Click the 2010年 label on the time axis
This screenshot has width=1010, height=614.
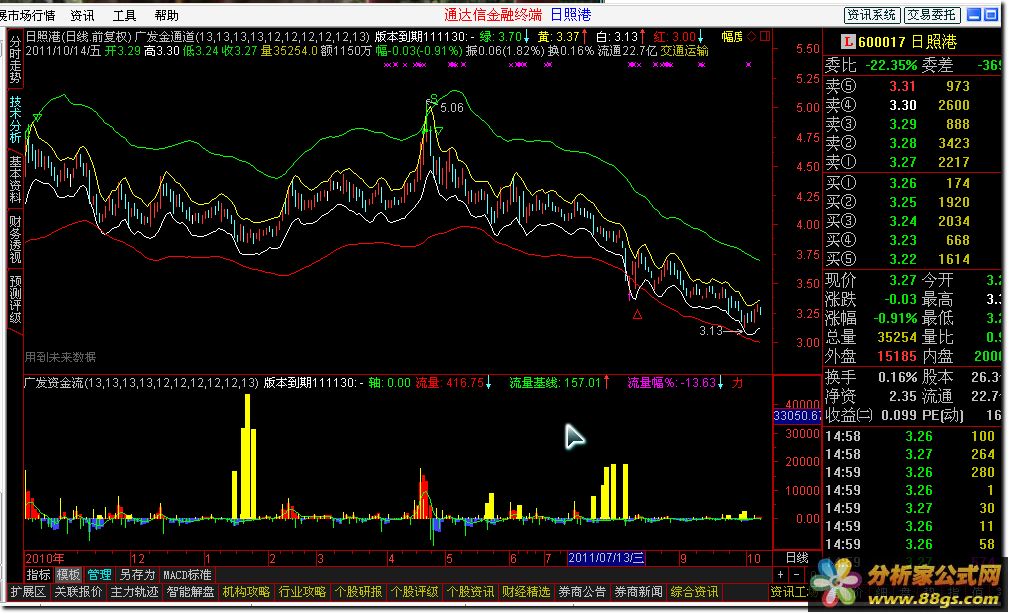click(x=44, y=558)
